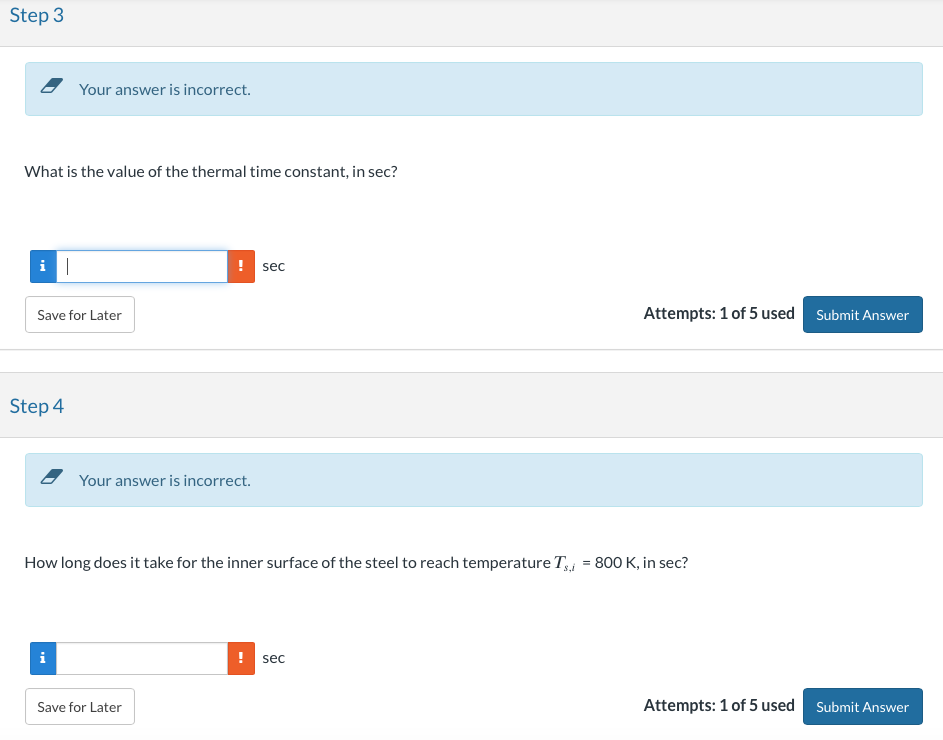Screen dimensions: 943x740
Task: Click the 'sec' unit label in Step 4
Action: pos(274,658)
